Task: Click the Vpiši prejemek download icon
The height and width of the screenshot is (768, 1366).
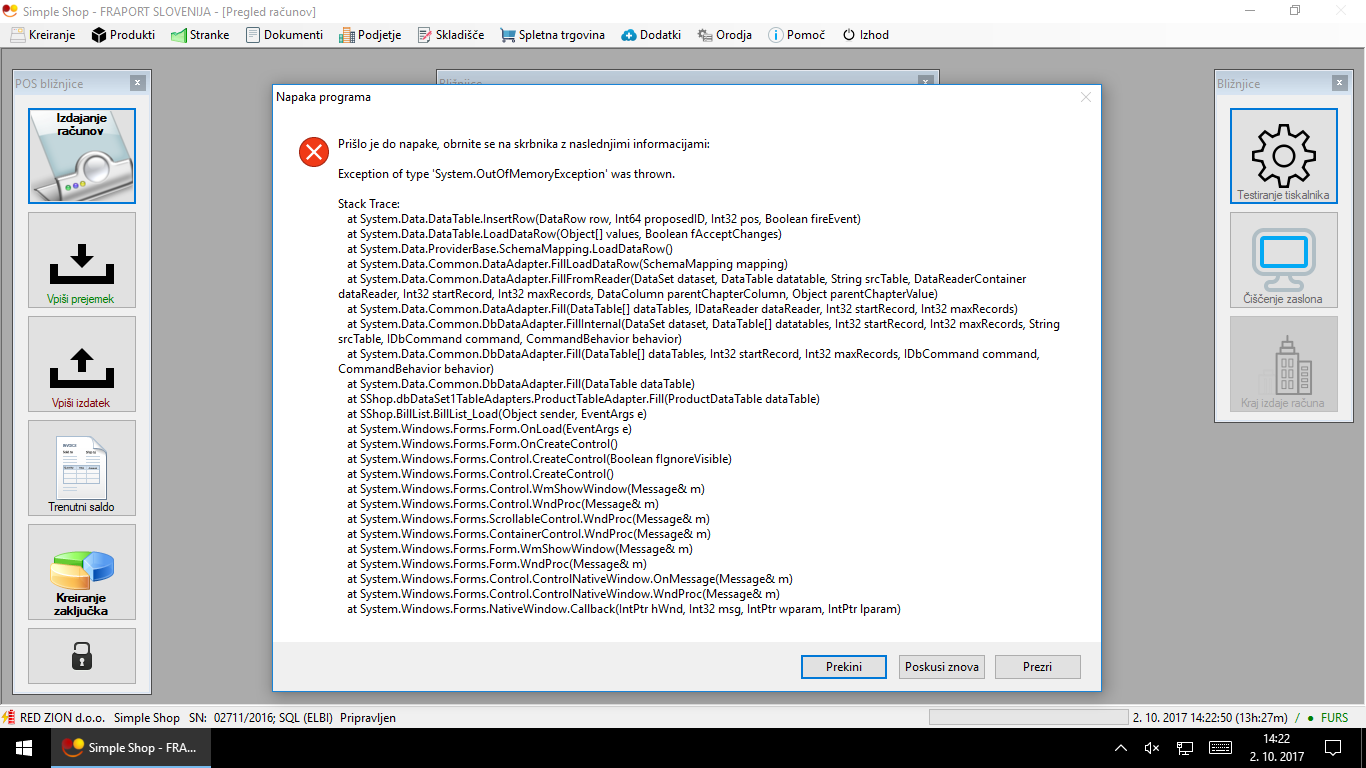Action: click(x=82, y=260)
